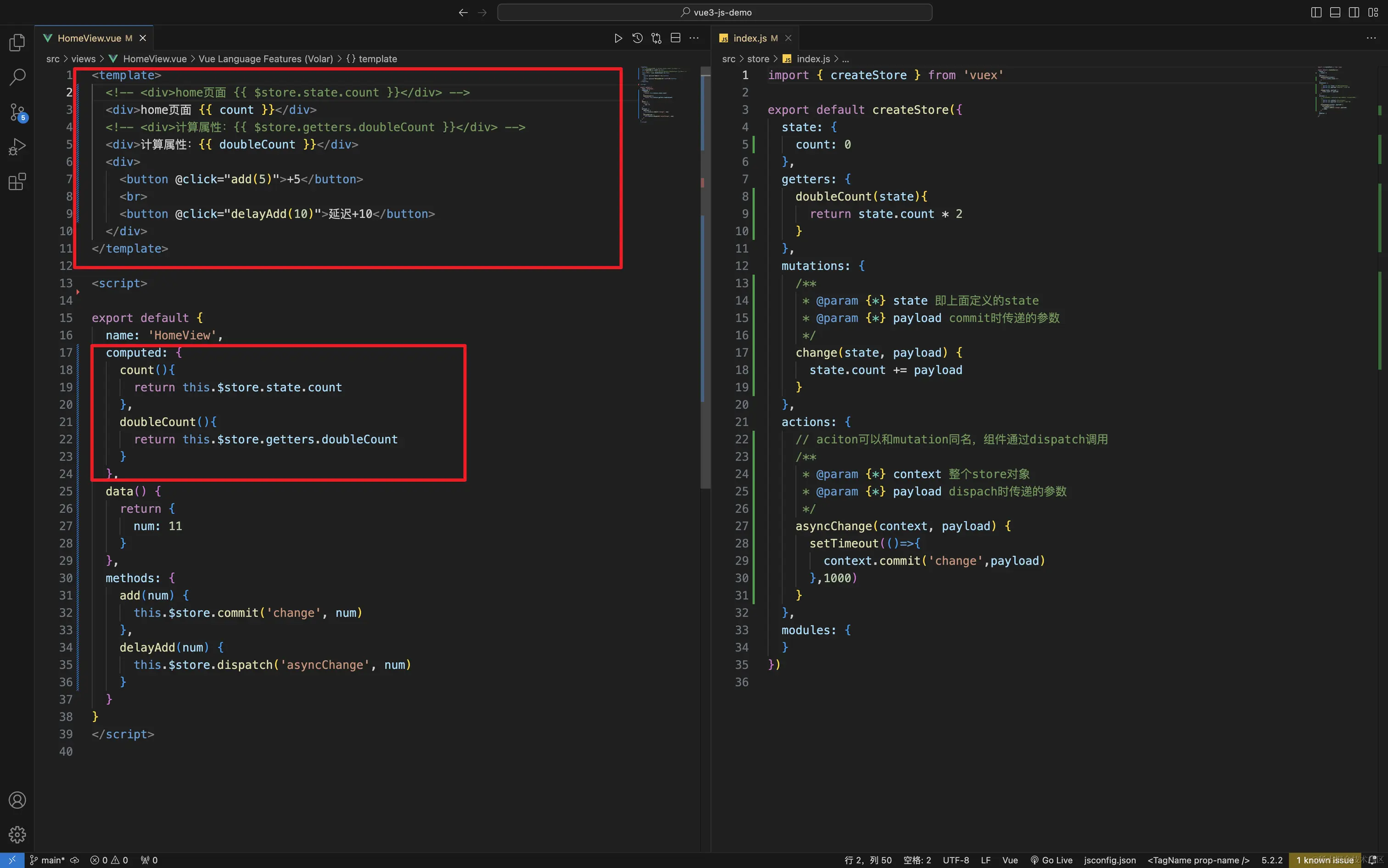
Task: Open Manage gear icon at bottom left
Action: point(17,834)
